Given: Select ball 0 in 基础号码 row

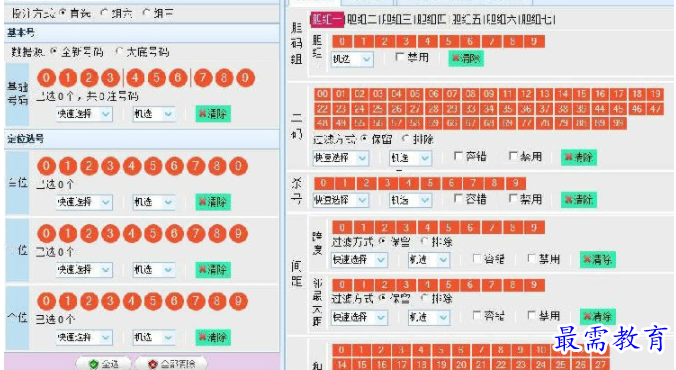Looking at the screenshot, I should coord(46,78).
